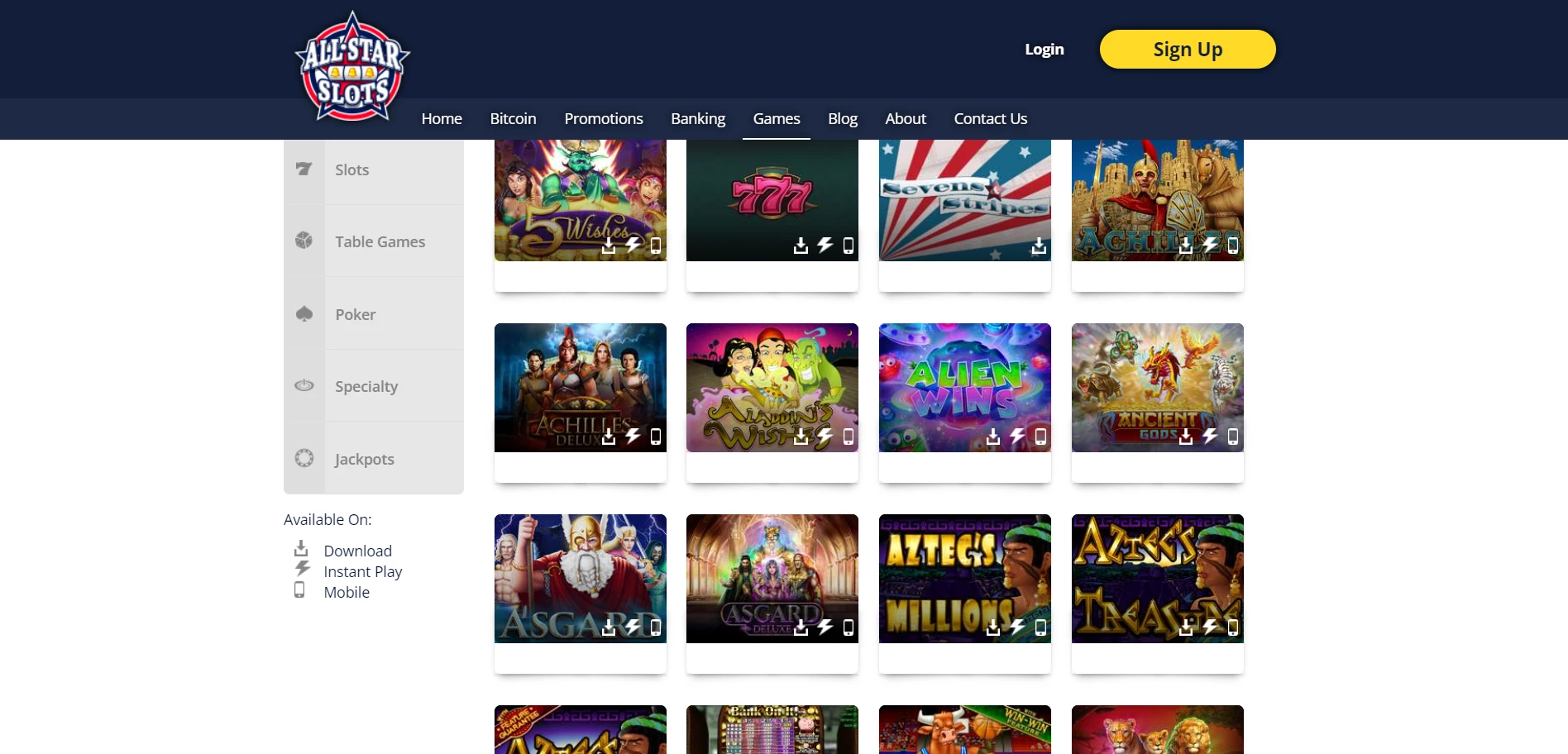Image resolution: width=1568 pixels, height=754 pixels.
Task: Select Specialty category in sidebar
Action: click(374, 386)
